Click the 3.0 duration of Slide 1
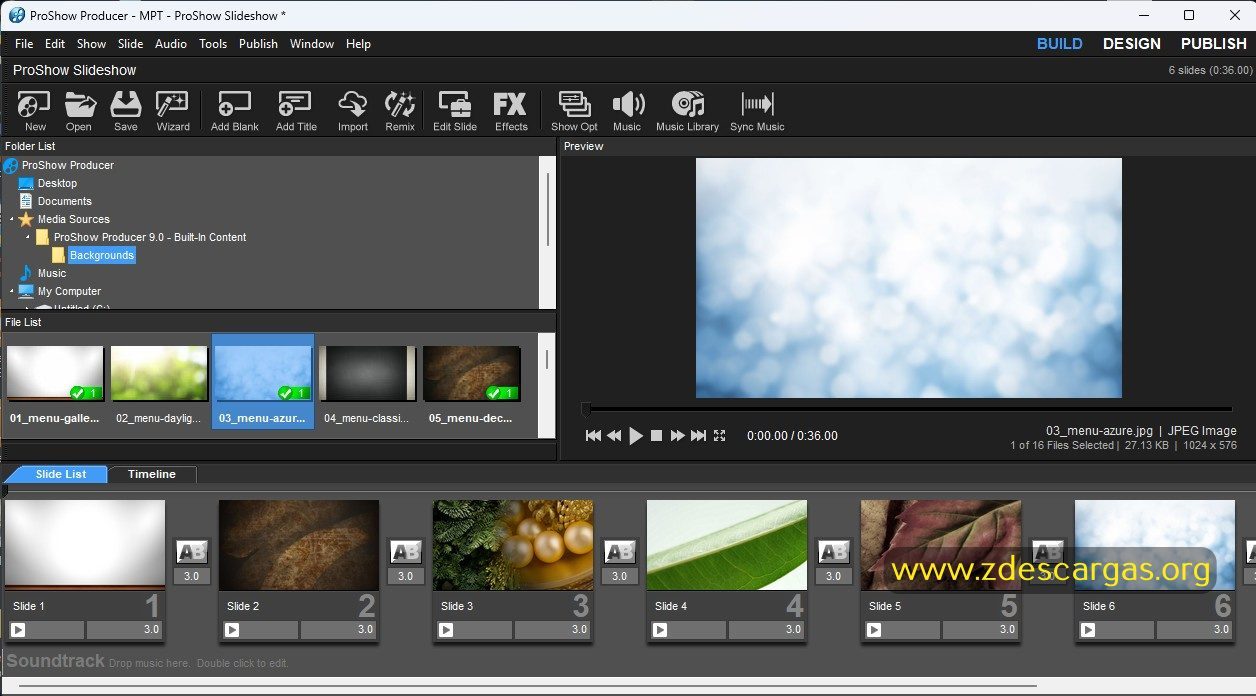The height and width of the screenshot is (696, 1256). (x=125, y=630)
